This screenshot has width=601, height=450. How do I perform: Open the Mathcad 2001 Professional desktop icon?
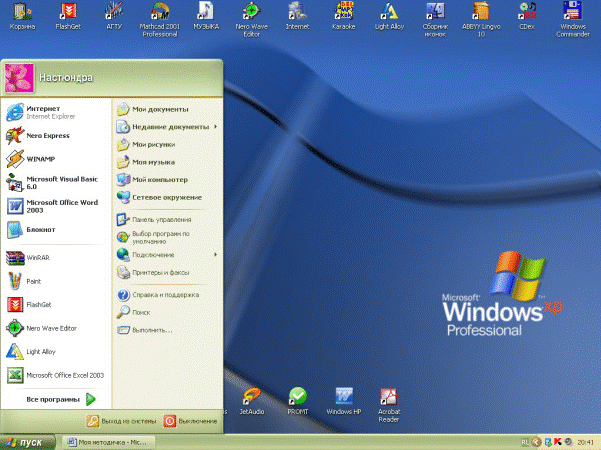(160, 13)
